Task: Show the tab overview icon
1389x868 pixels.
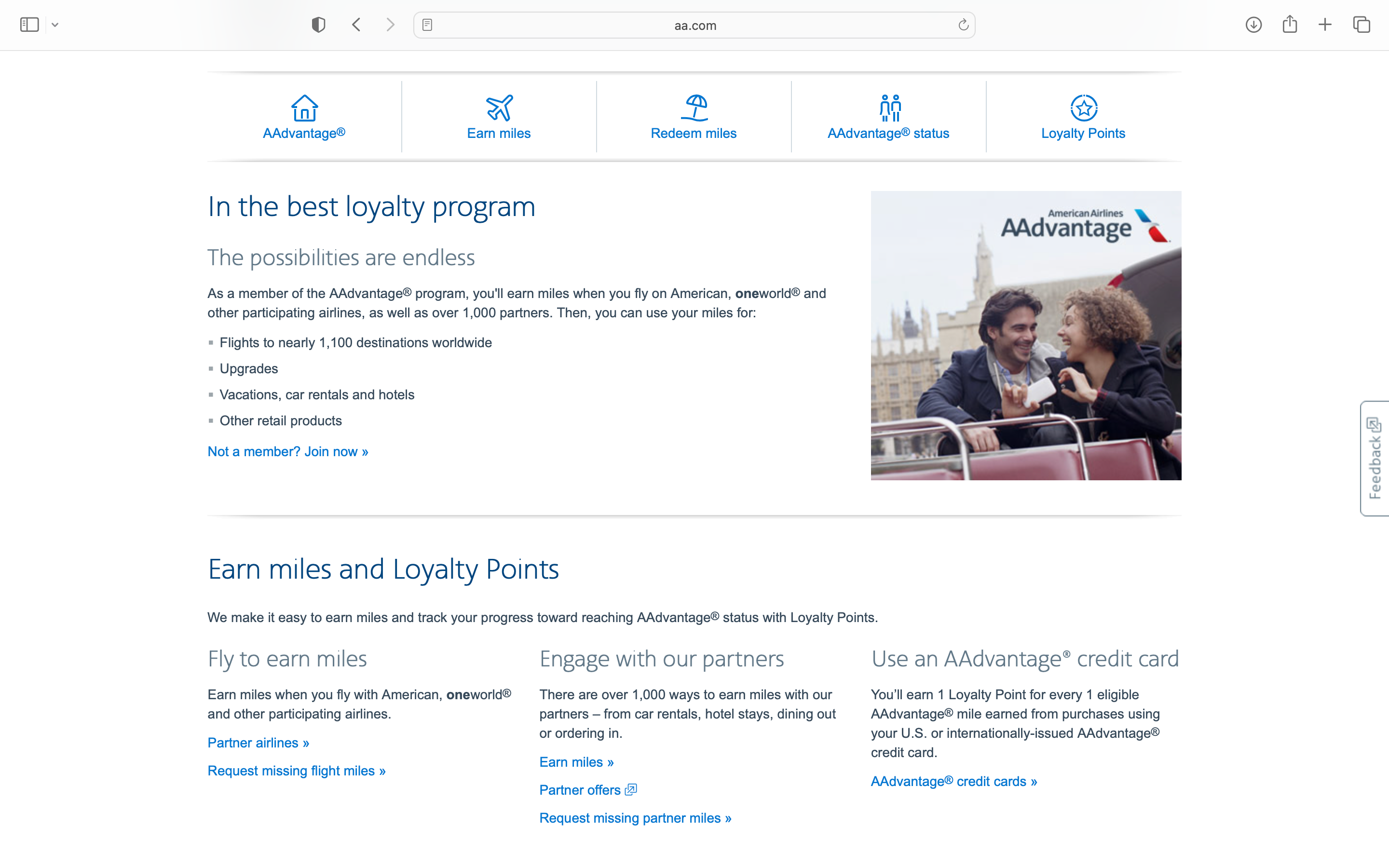Action: [1362, 25]
